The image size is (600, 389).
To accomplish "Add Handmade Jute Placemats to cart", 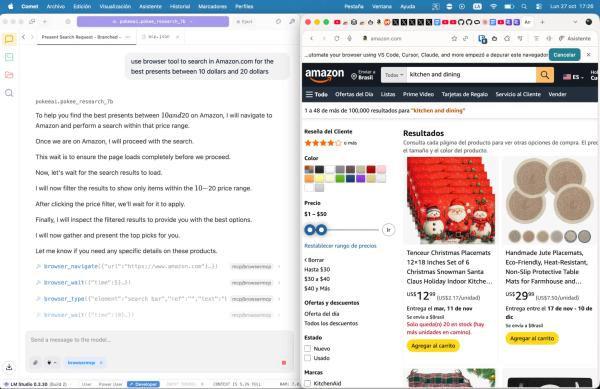I will coord(532,339).
